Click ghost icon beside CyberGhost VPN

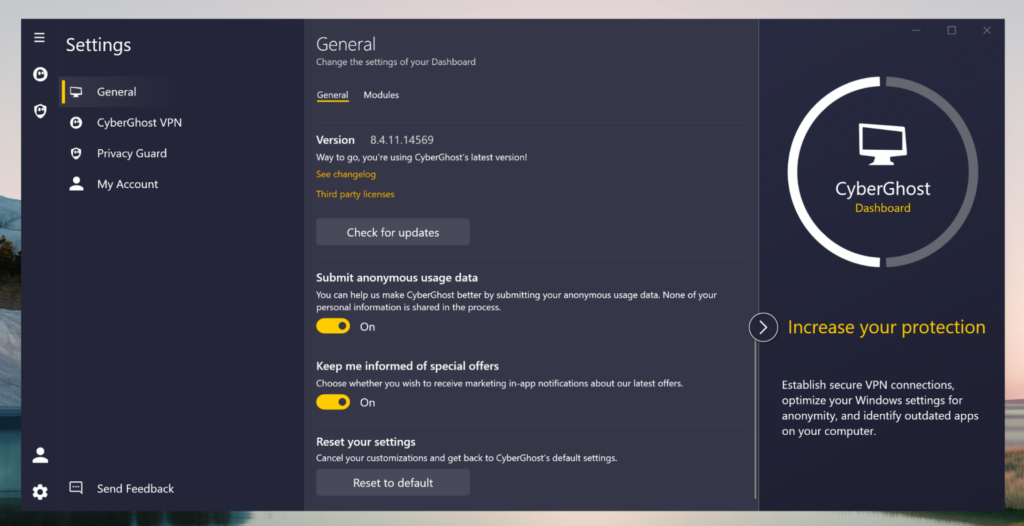point(76,123)
